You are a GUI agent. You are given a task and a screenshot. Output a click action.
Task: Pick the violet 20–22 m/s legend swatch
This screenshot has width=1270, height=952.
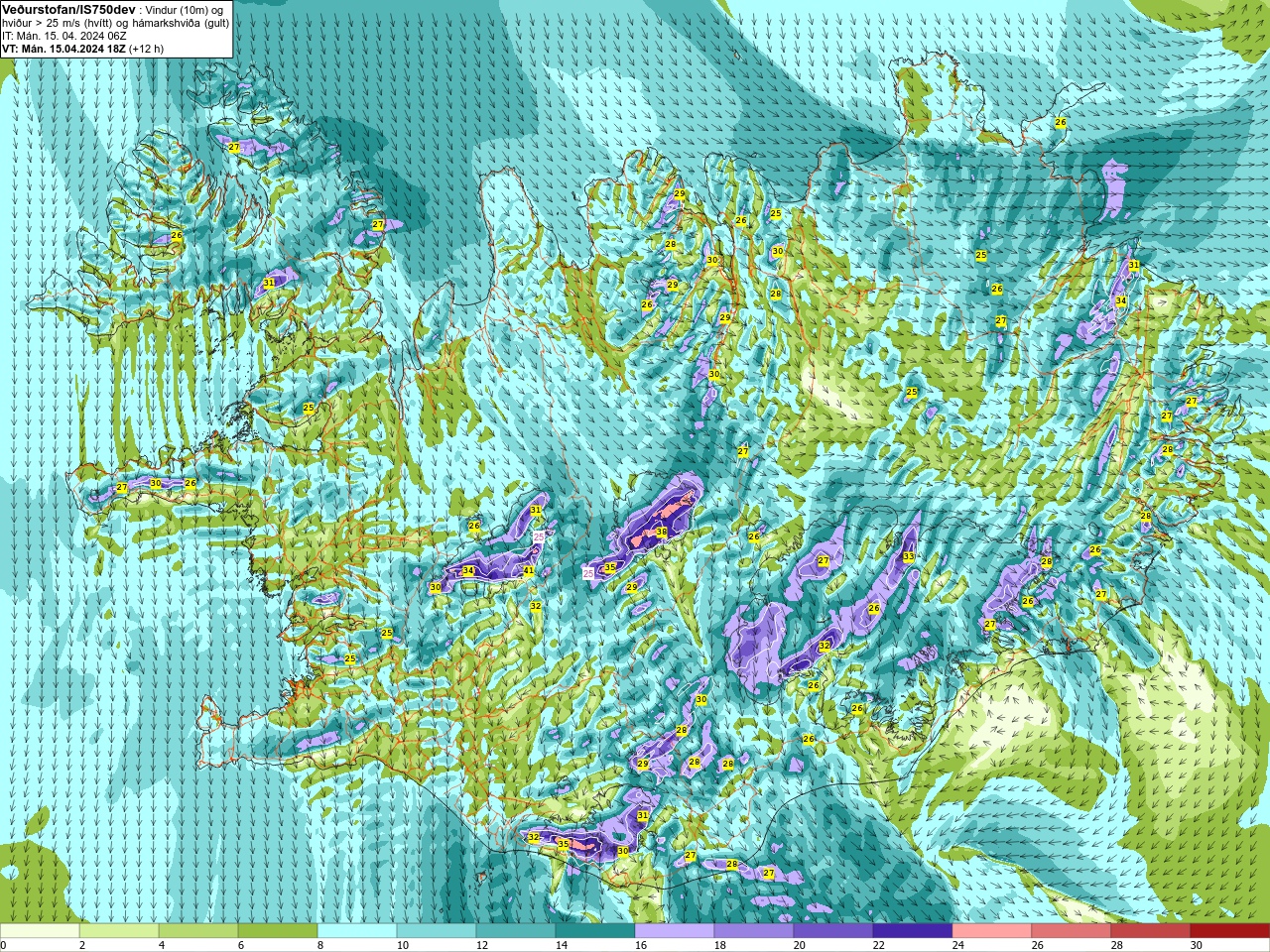[833, 931]
